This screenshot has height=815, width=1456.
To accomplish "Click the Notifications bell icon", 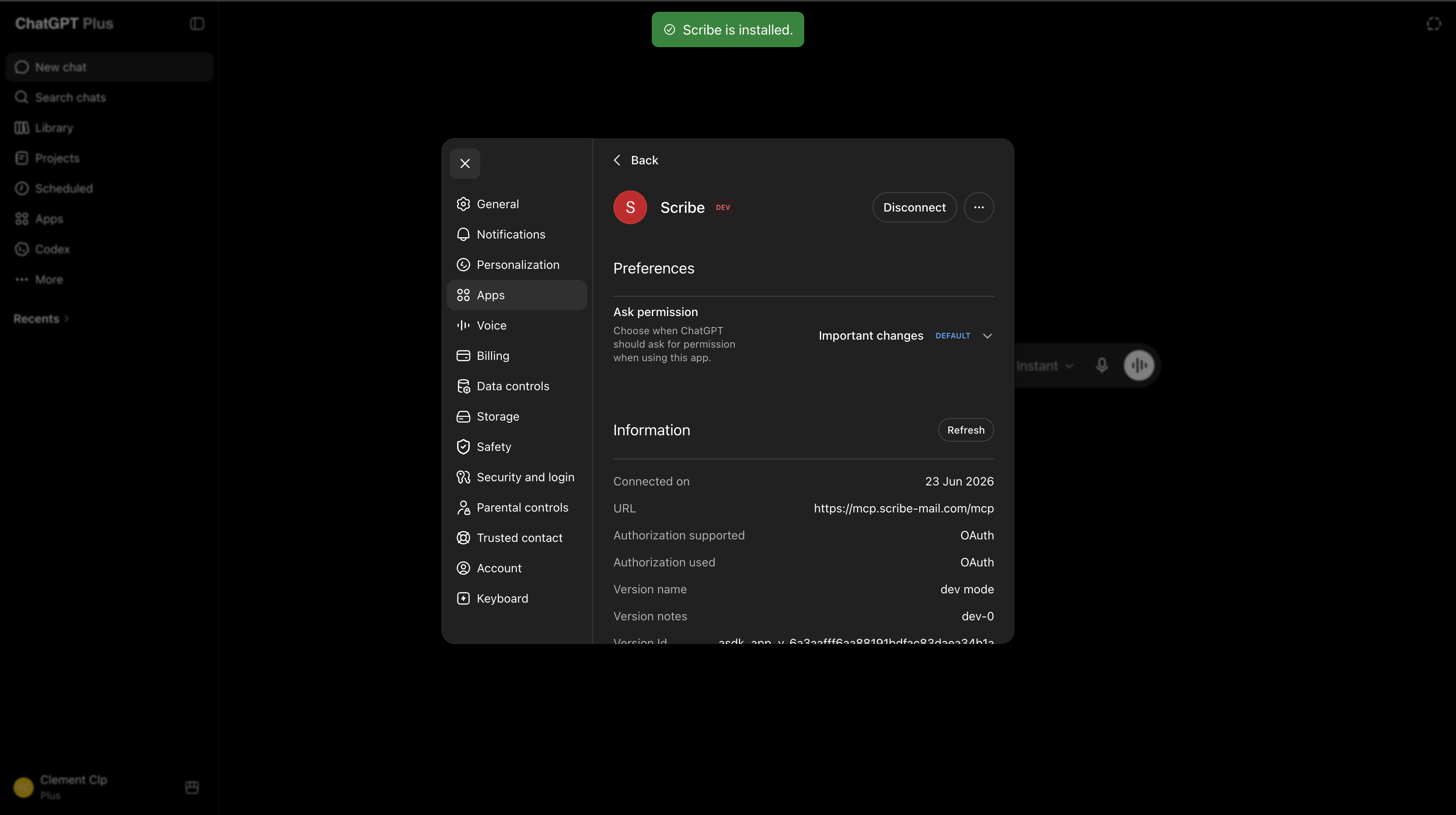I will pos(463,235).
